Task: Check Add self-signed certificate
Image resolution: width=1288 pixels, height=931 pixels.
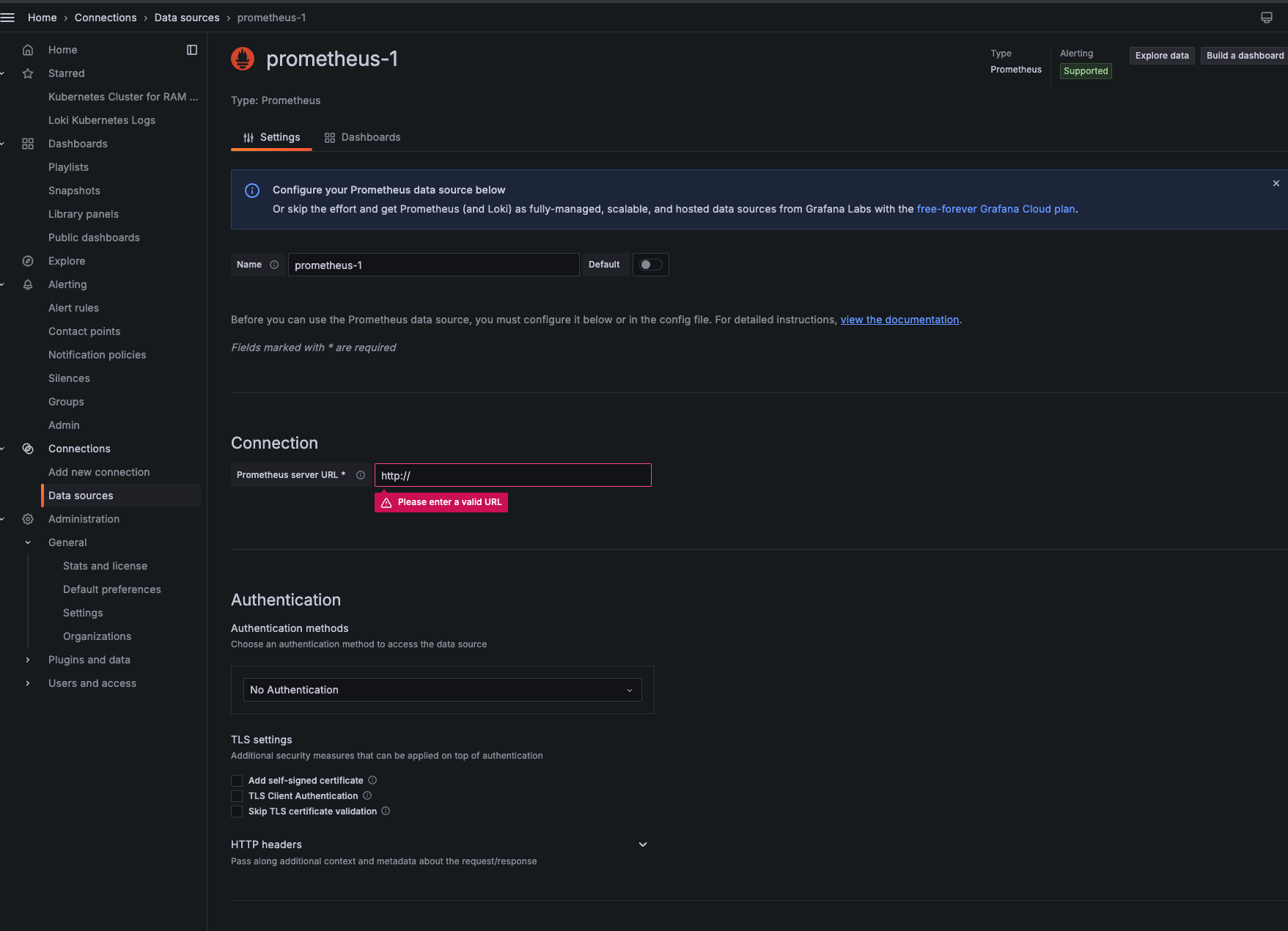Action: tap(237, 781)
